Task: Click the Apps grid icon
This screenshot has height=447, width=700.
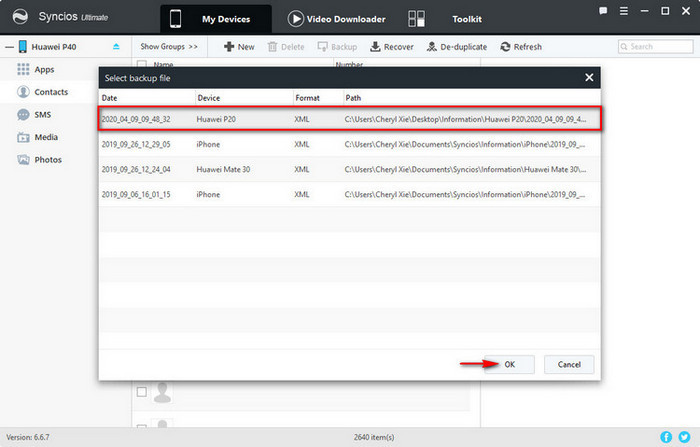Action: (23, 69)
